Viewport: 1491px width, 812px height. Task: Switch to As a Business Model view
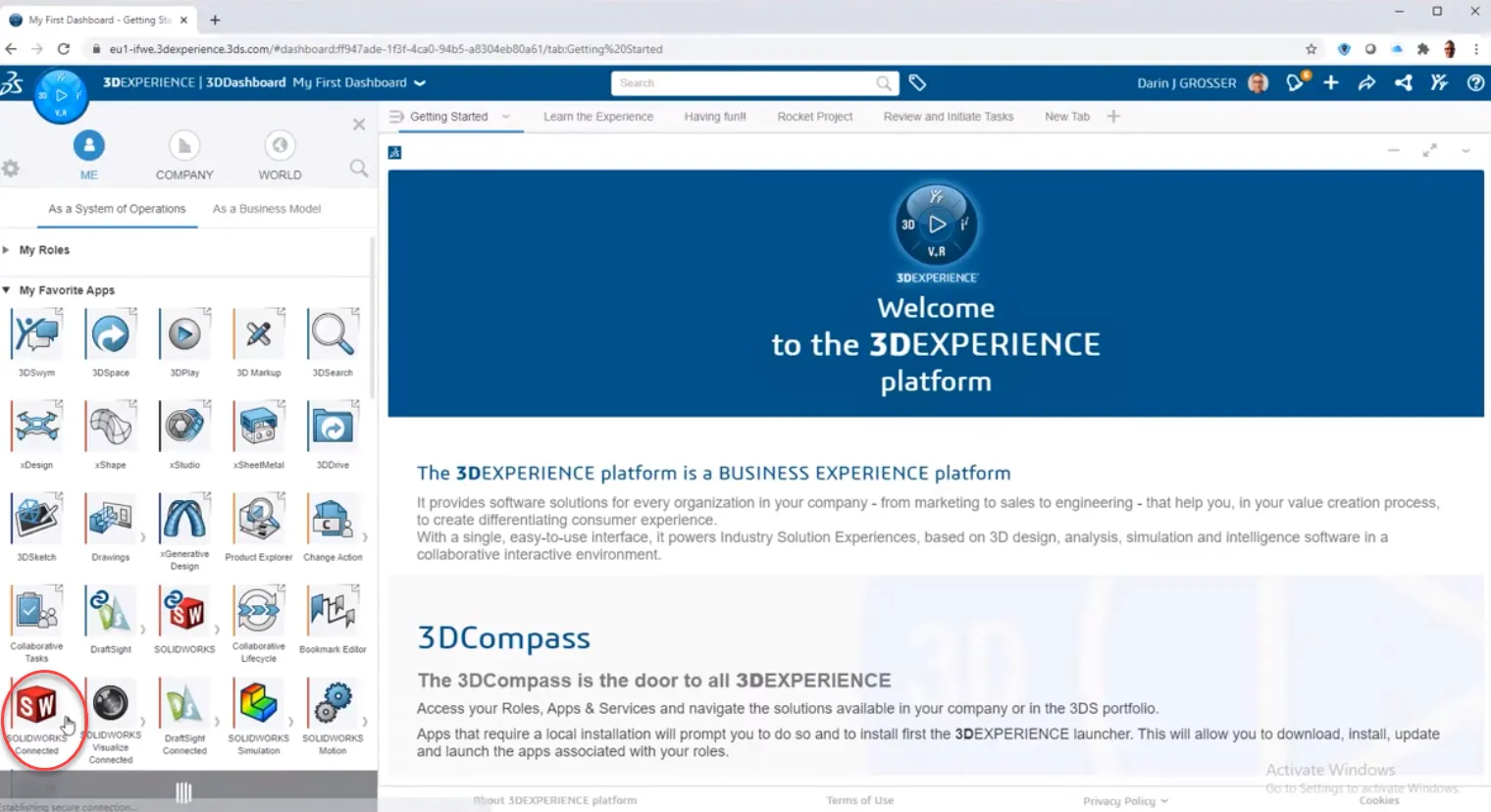(x=267, y=209)
